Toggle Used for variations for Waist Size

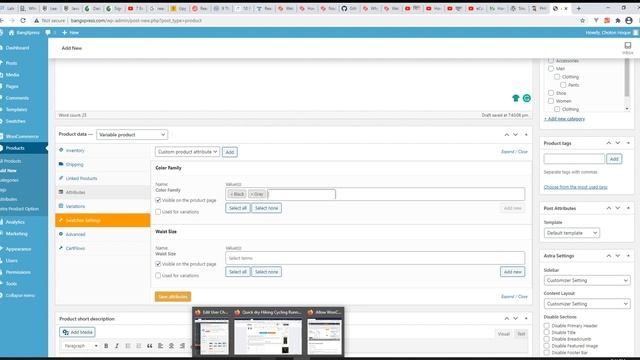click(x=158, y=276)
